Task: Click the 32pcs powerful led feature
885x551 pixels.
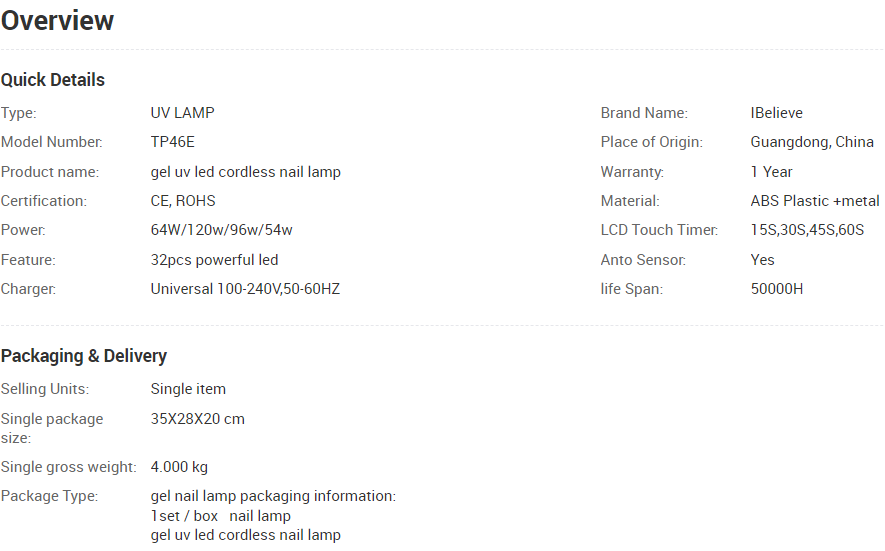Action: [x=214, y=260]
